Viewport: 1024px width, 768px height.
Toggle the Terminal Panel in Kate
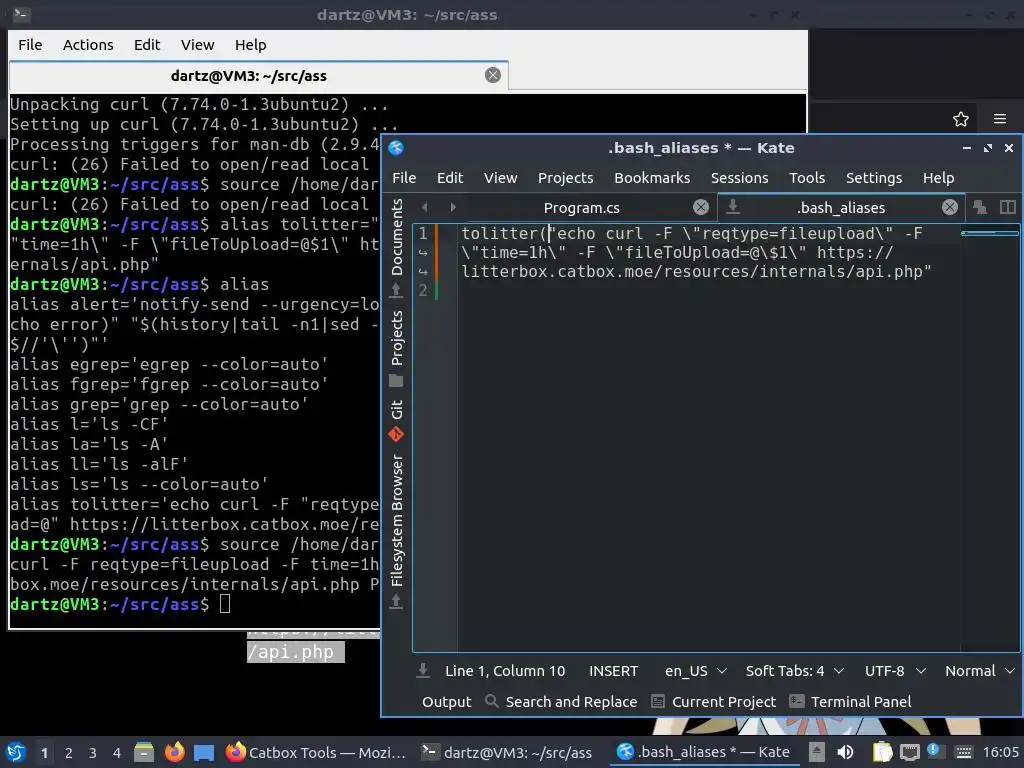[x=850, y=702]
